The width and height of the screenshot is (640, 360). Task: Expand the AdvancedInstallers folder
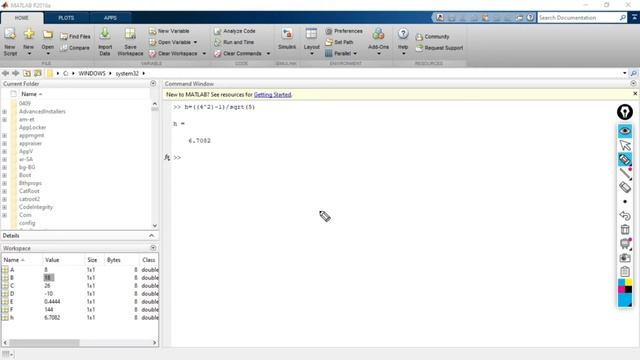pyautogui.click(x=4, y=111)
